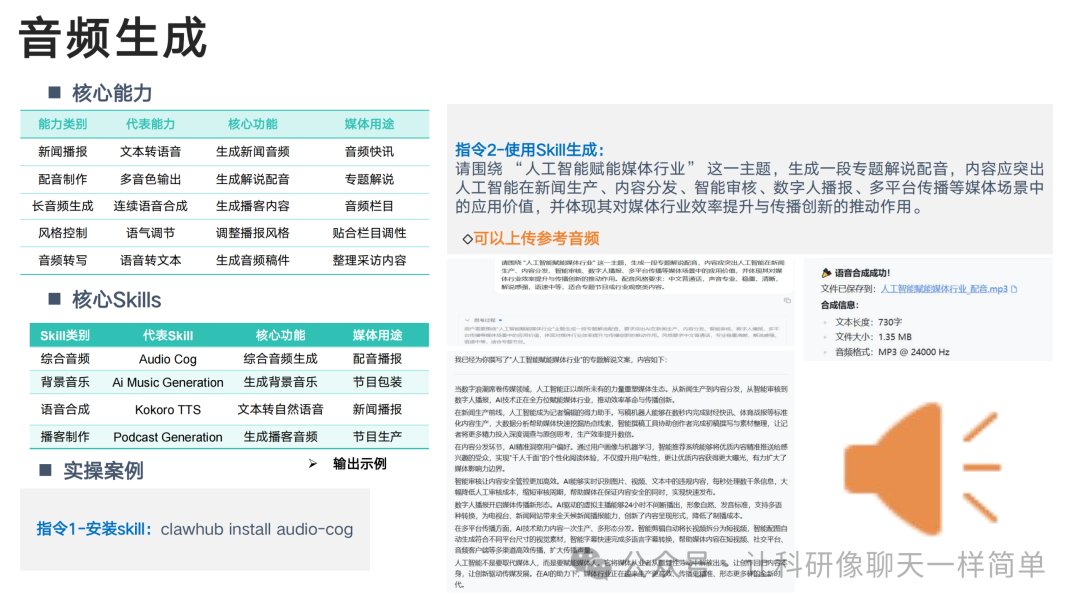The image size is (1080, 608).
Task: Click the 多音色输出 cell
Action: [x=150, y=179]
